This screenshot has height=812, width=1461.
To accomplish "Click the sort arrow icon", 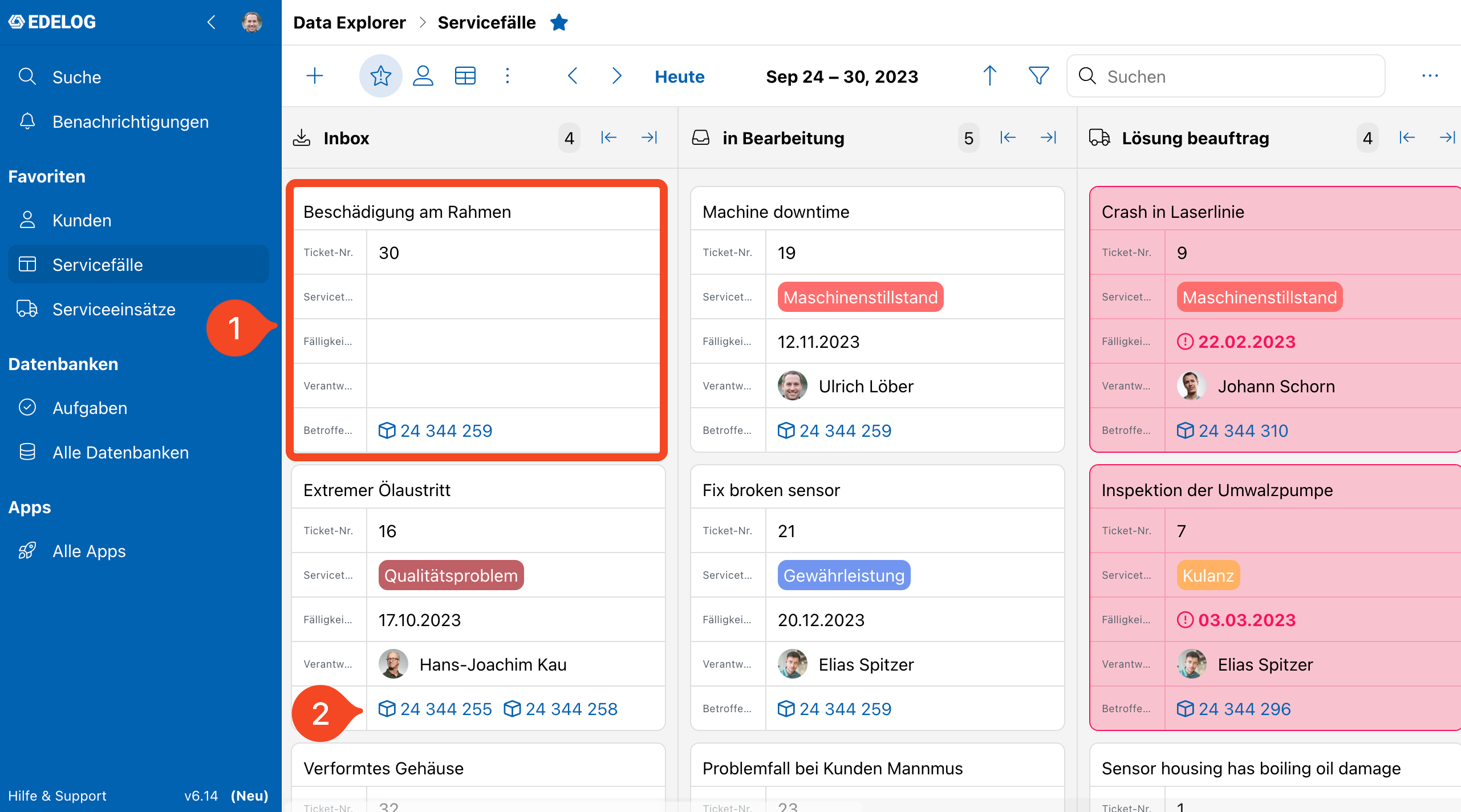I will [990, 76].
